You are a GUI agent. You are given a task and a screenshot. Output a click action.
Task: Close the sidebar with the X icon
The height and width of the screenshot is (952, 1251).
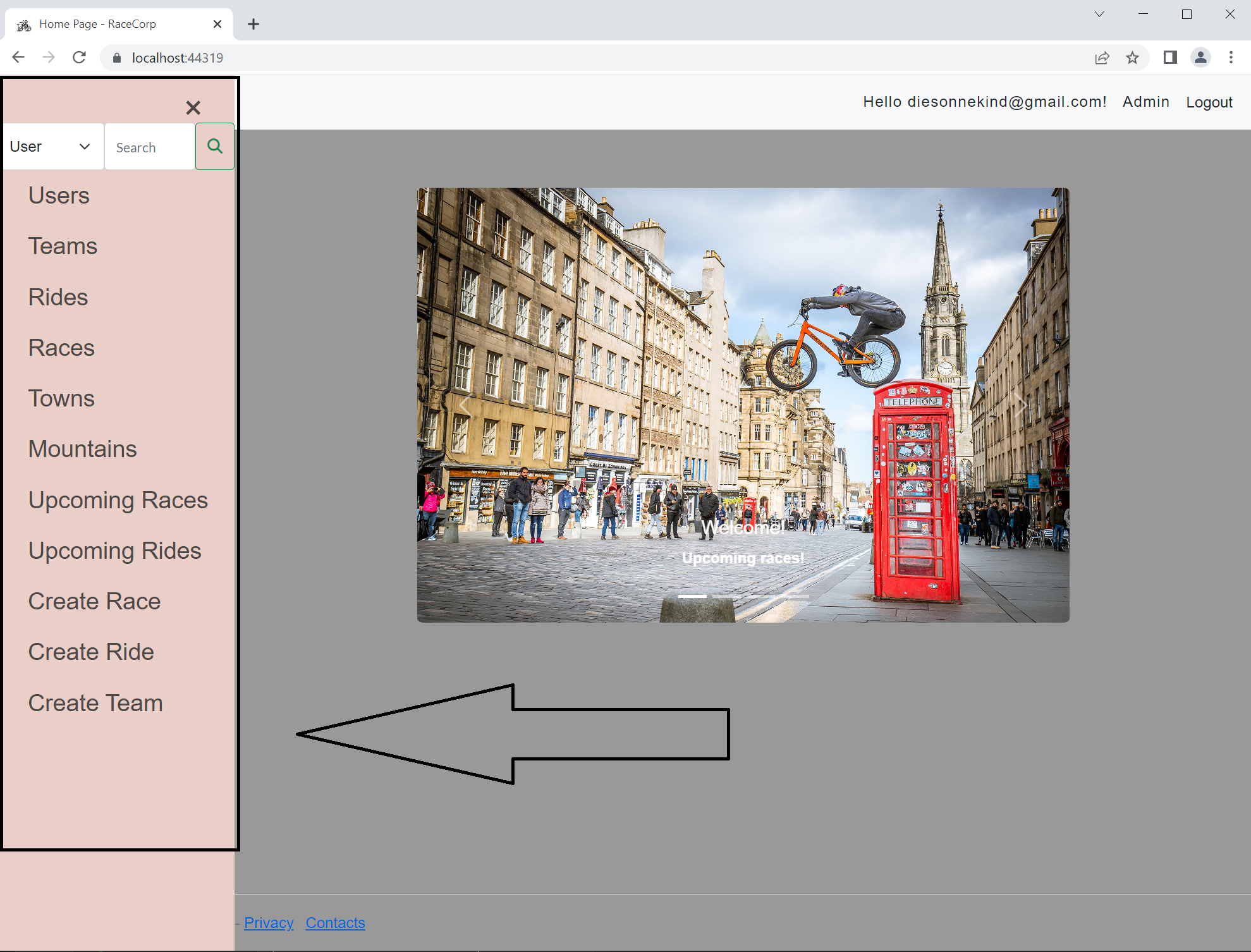pyautogui.click(x=193, y=108)
